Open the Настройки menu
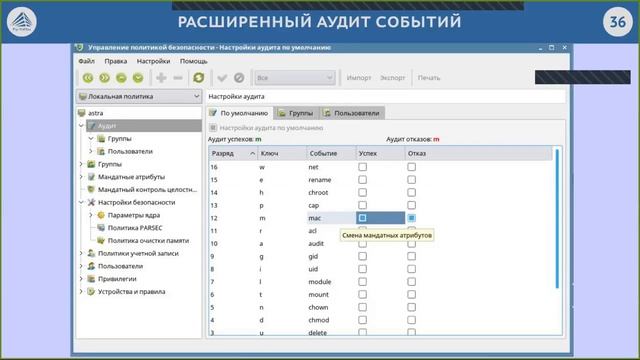Screen dimensions: 640x360 coord(153,61)
